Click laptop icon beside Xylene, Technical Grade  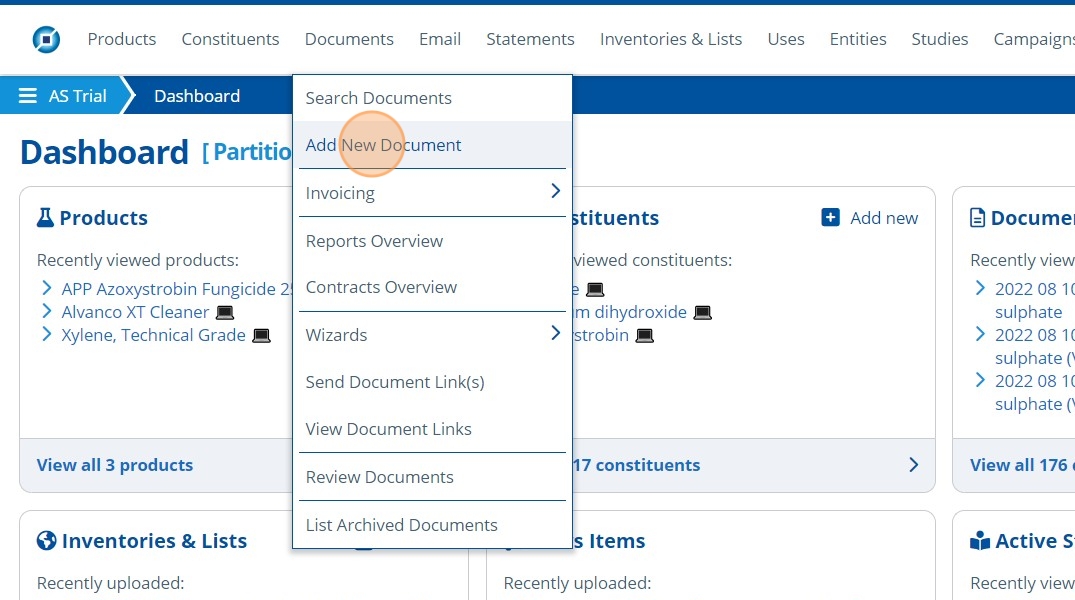coord(261,335)
